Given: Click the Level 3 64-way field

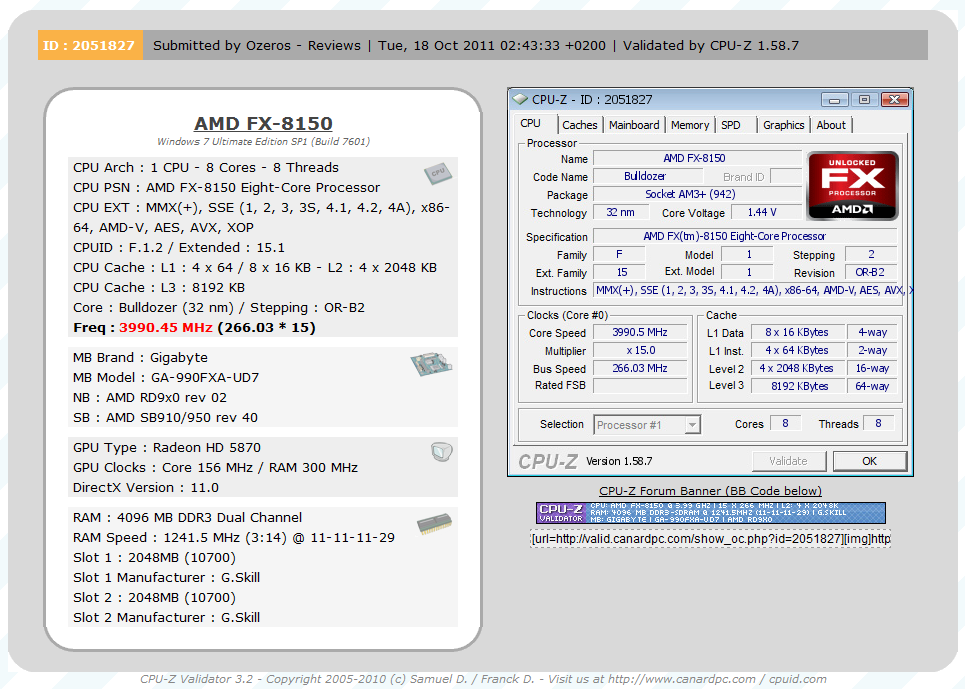Looking at the screenshot, I should pyautogui.click(x=872, y=386).
